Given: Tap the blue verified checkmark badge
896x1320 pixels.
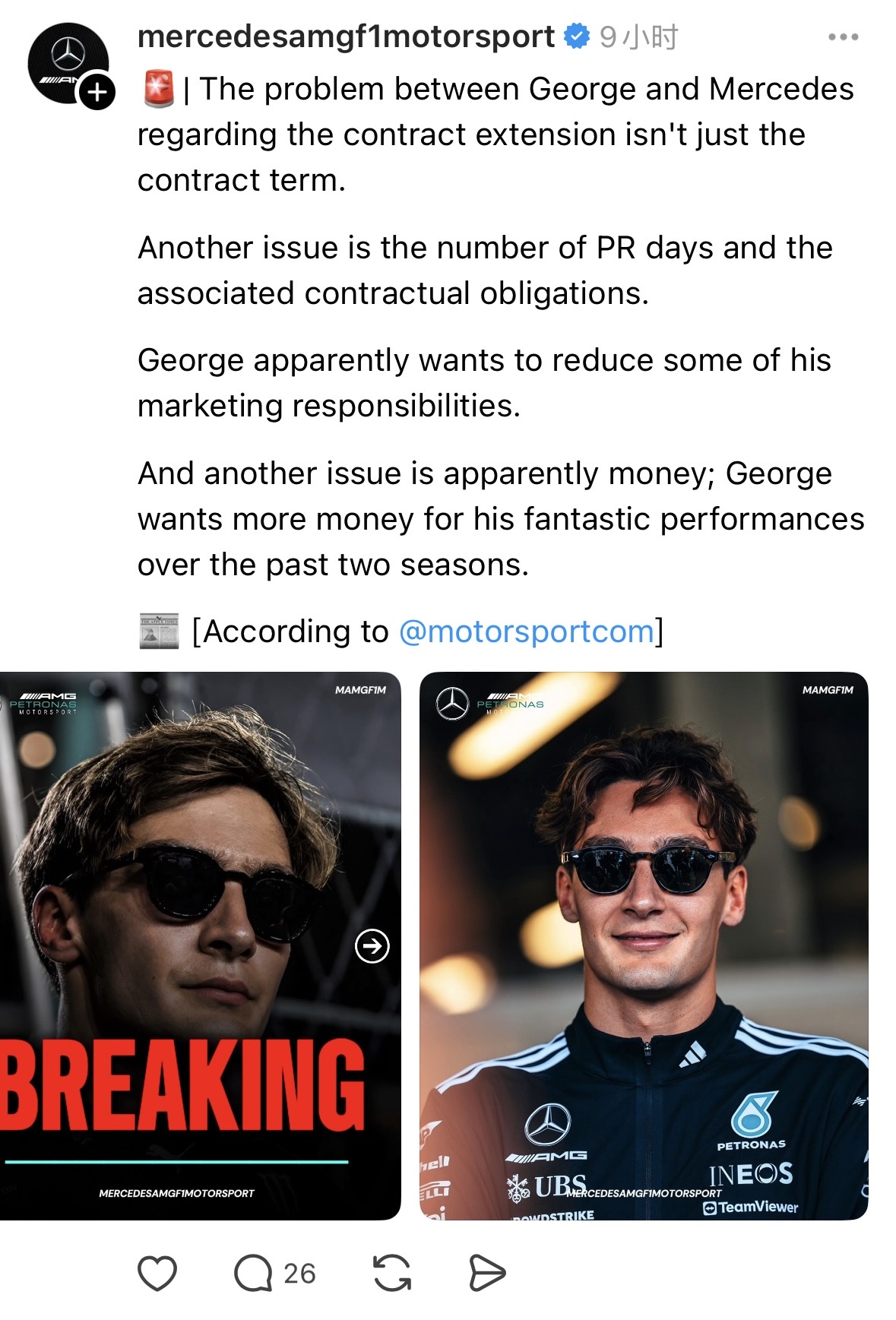Looking at the screenshot, I should coord(578,36).
